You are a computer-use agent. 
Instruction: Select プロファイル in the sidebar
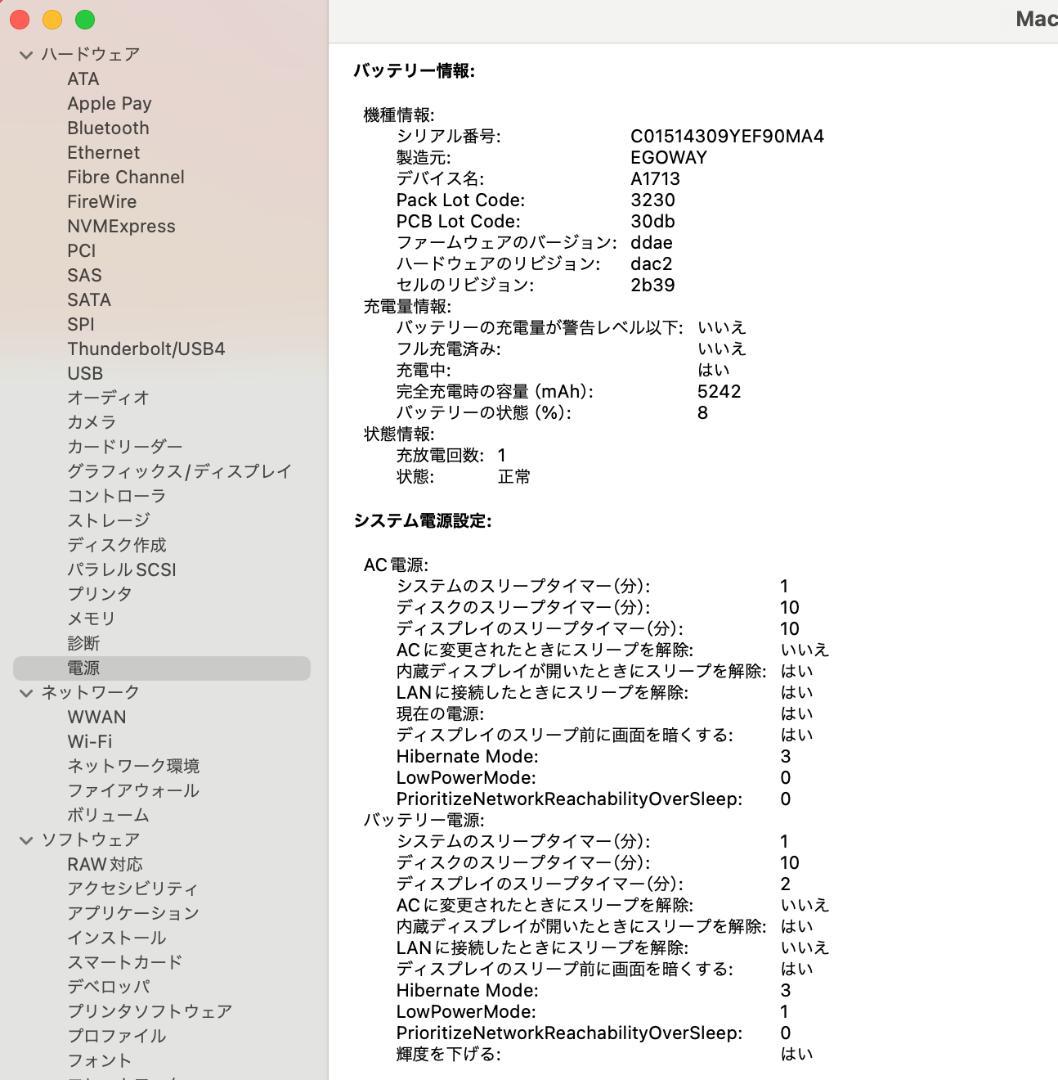click(x=116, y=1036)
